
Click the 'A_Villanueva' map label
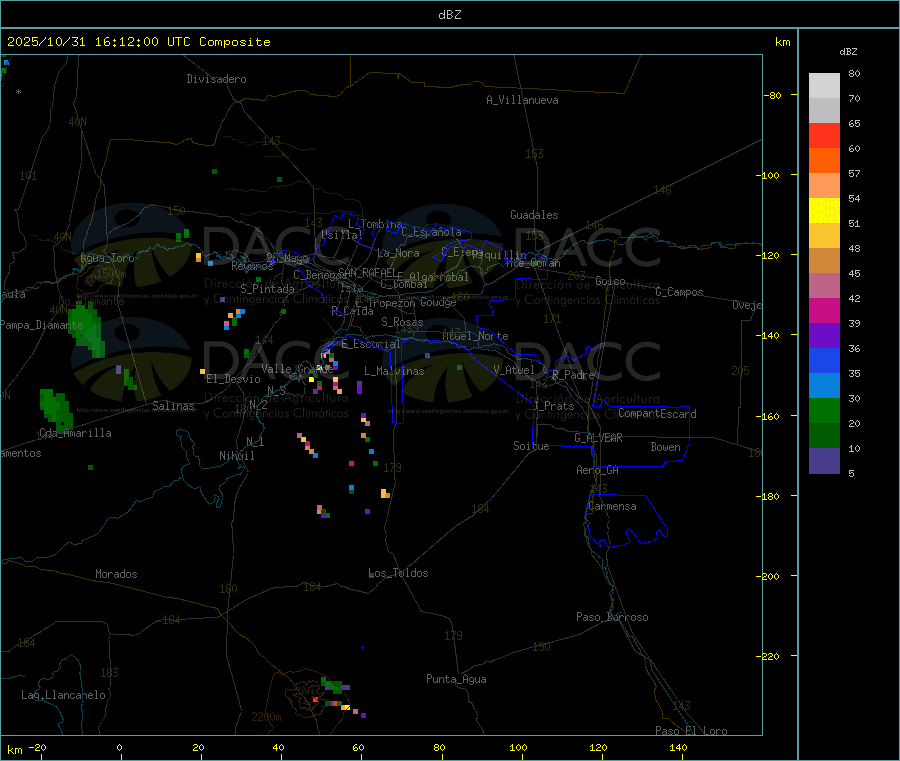(522, 100)
